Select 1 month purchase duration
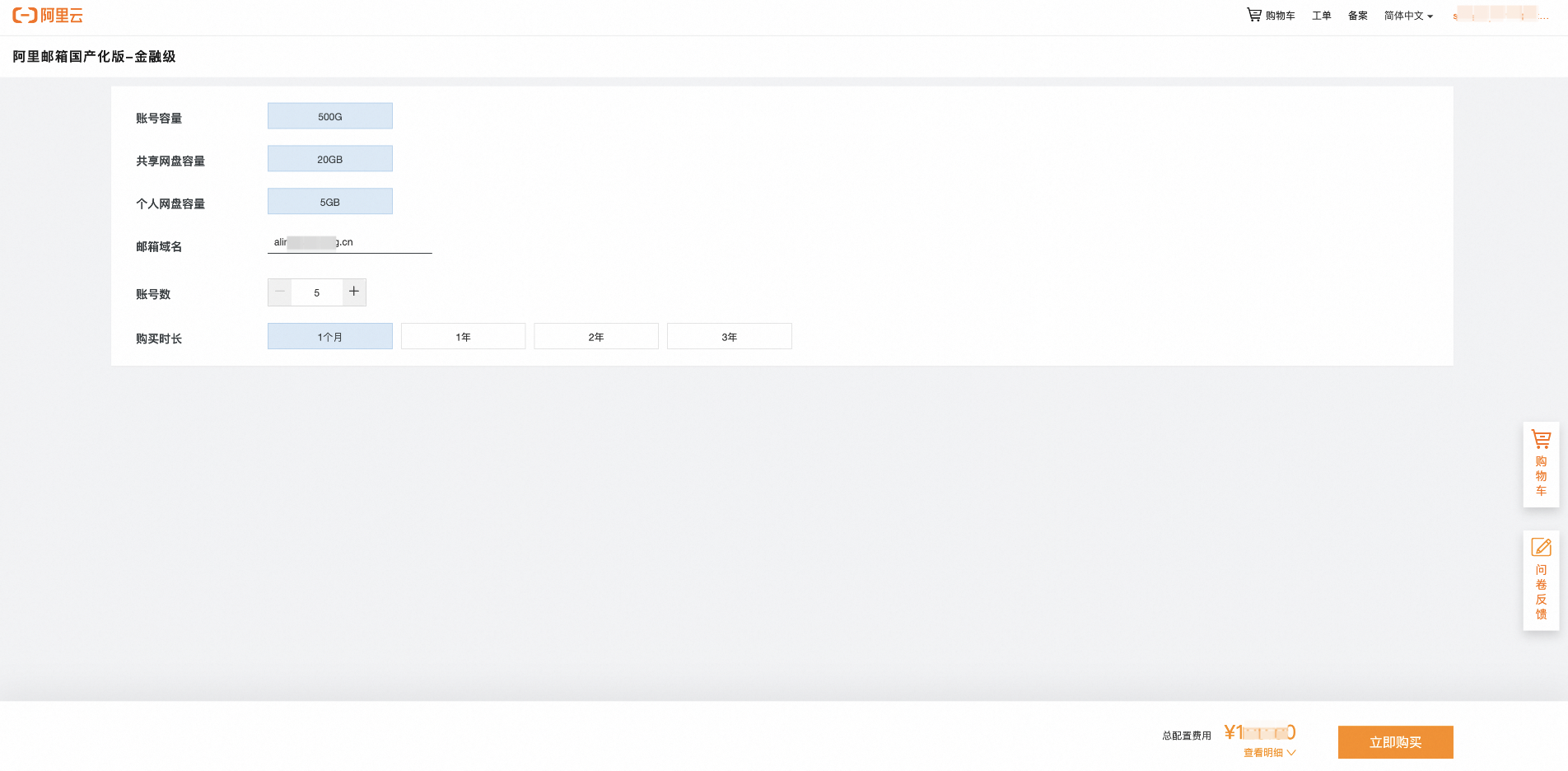Image resolution: width=1568 pixels, height=771 pixels. [x=329, y=336]
